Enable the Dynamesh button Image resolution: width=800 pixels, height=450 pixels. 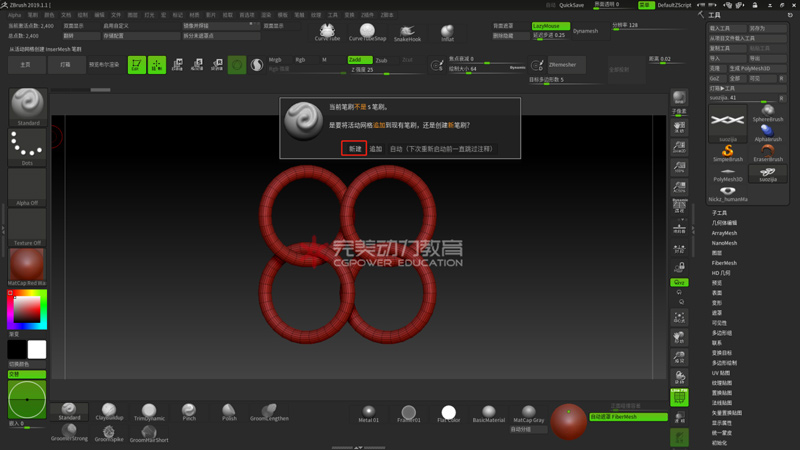pos(585,31)
